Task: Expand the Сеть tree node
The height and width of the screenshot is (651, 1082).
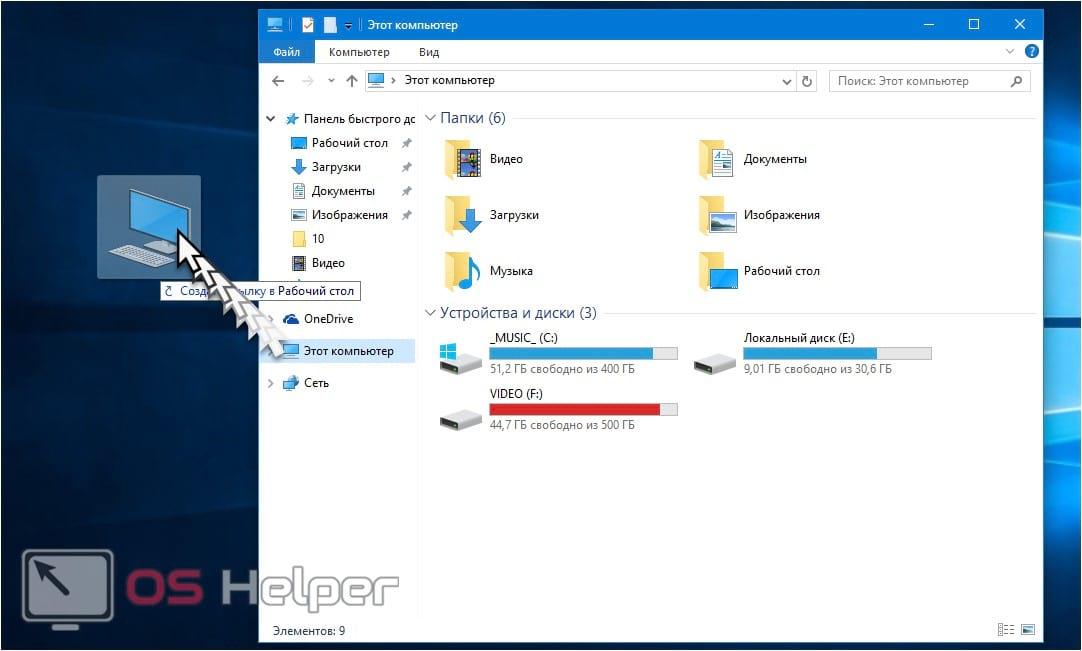Action: click(270, 383)
